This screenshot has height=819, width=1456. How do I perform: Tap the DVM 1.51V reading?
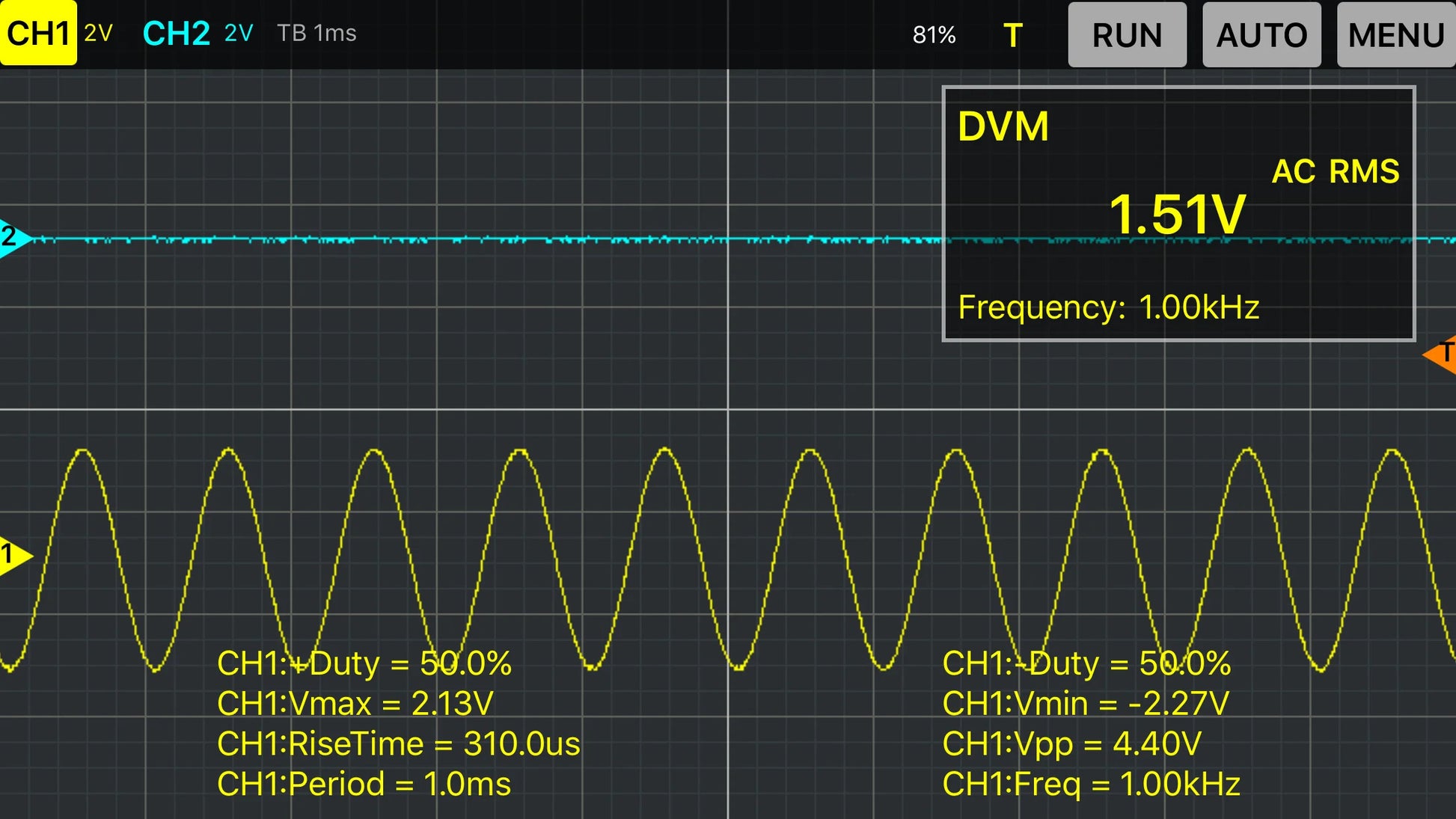coord(1177,215)
